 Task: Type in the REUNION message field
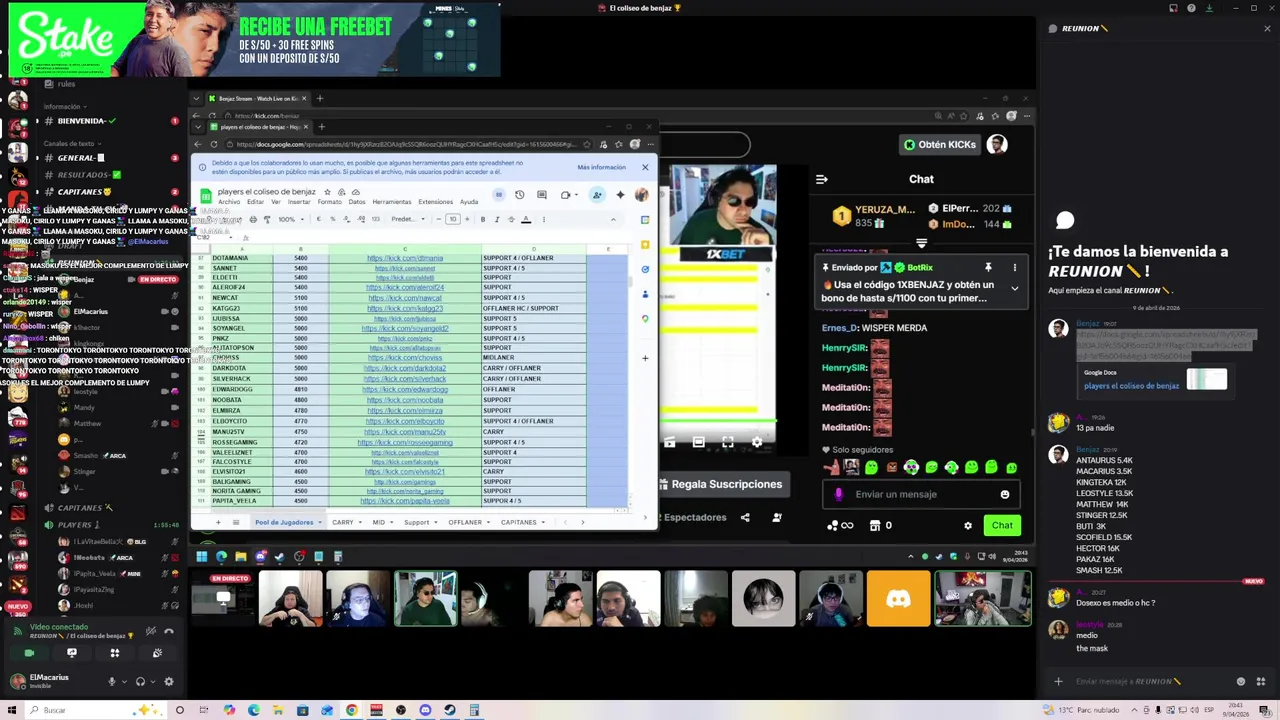point(1150,682)
